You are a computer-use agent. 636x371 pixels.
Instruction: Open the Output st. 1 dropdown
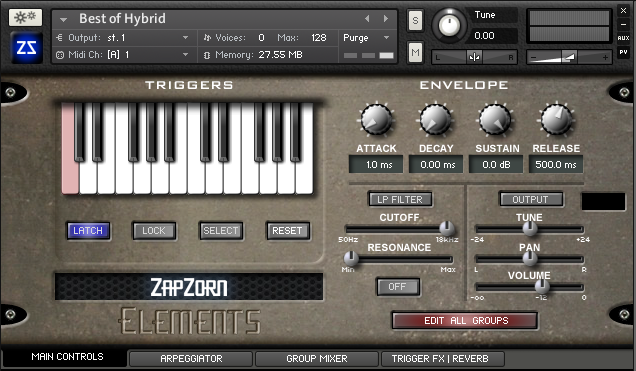coord(185,38)
